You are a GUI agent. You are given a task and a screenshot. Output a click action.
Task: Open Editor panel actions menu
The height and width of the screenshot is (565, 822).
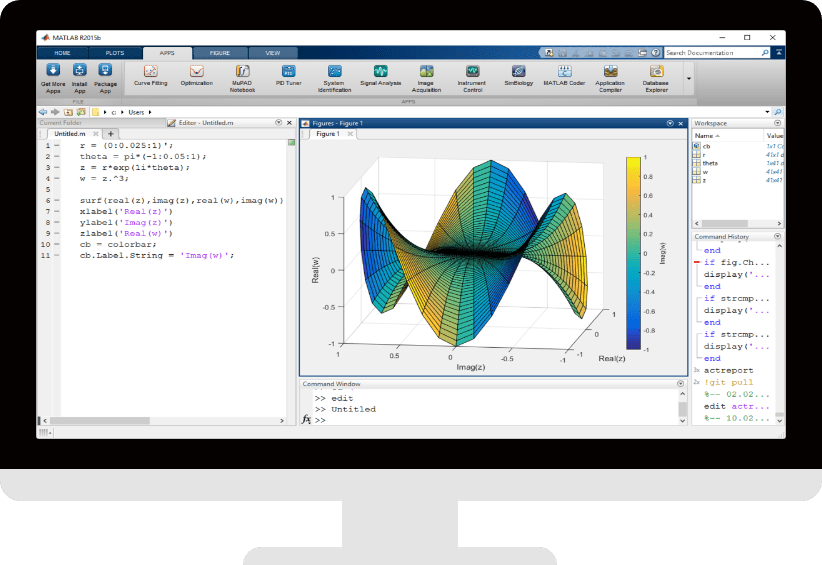pyautogui.click(x=278, y=123)
